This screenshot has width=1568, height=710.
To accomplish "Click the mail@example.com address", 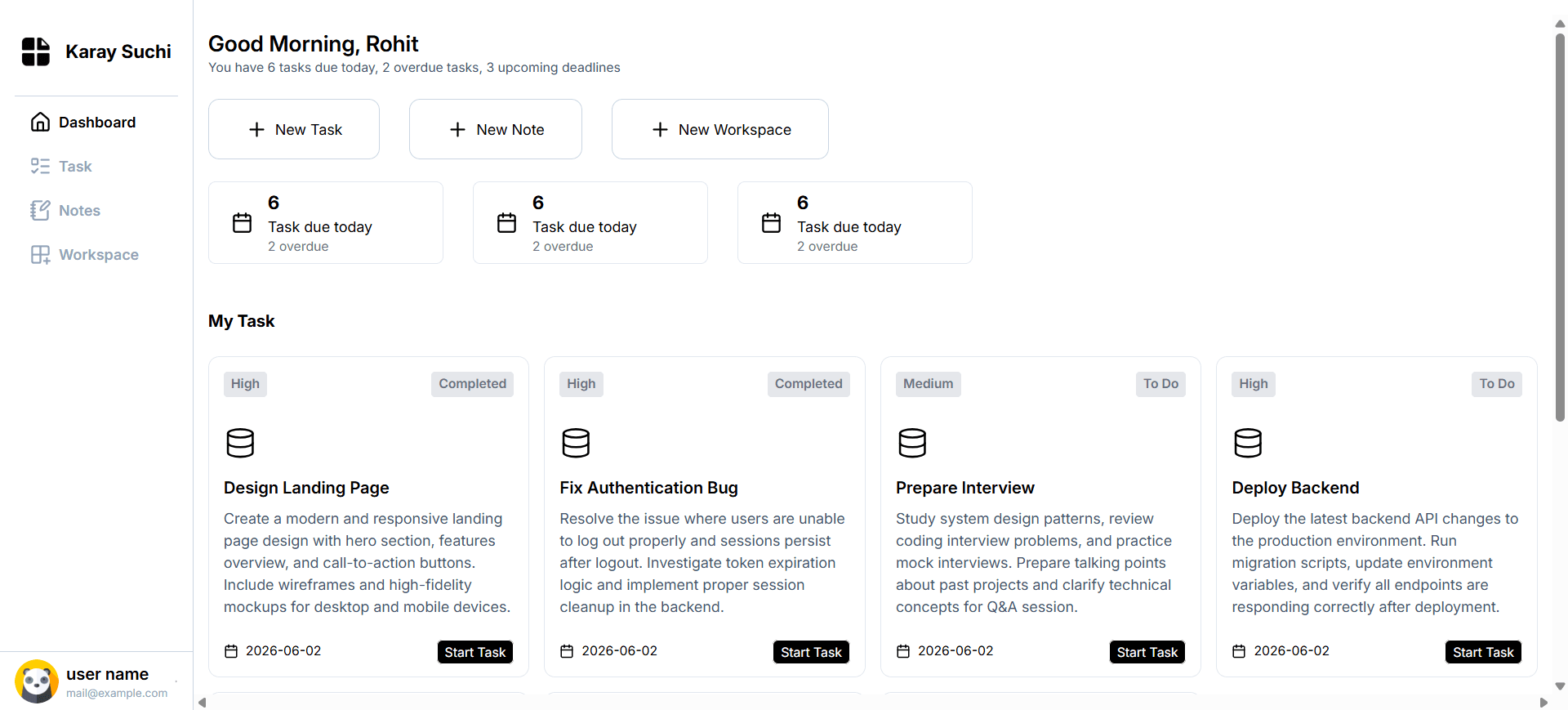I will pos(117,693).
